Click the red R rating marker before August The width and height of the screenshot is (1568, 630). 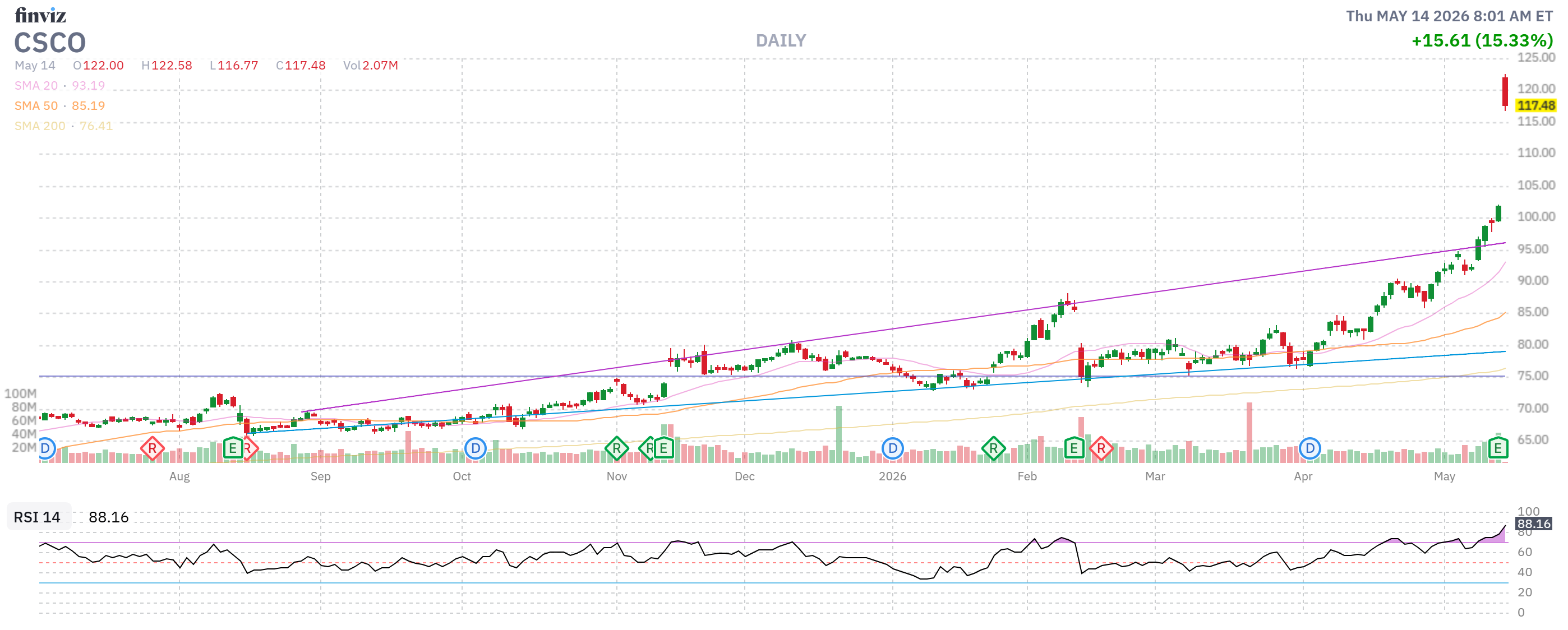(152, 449)
